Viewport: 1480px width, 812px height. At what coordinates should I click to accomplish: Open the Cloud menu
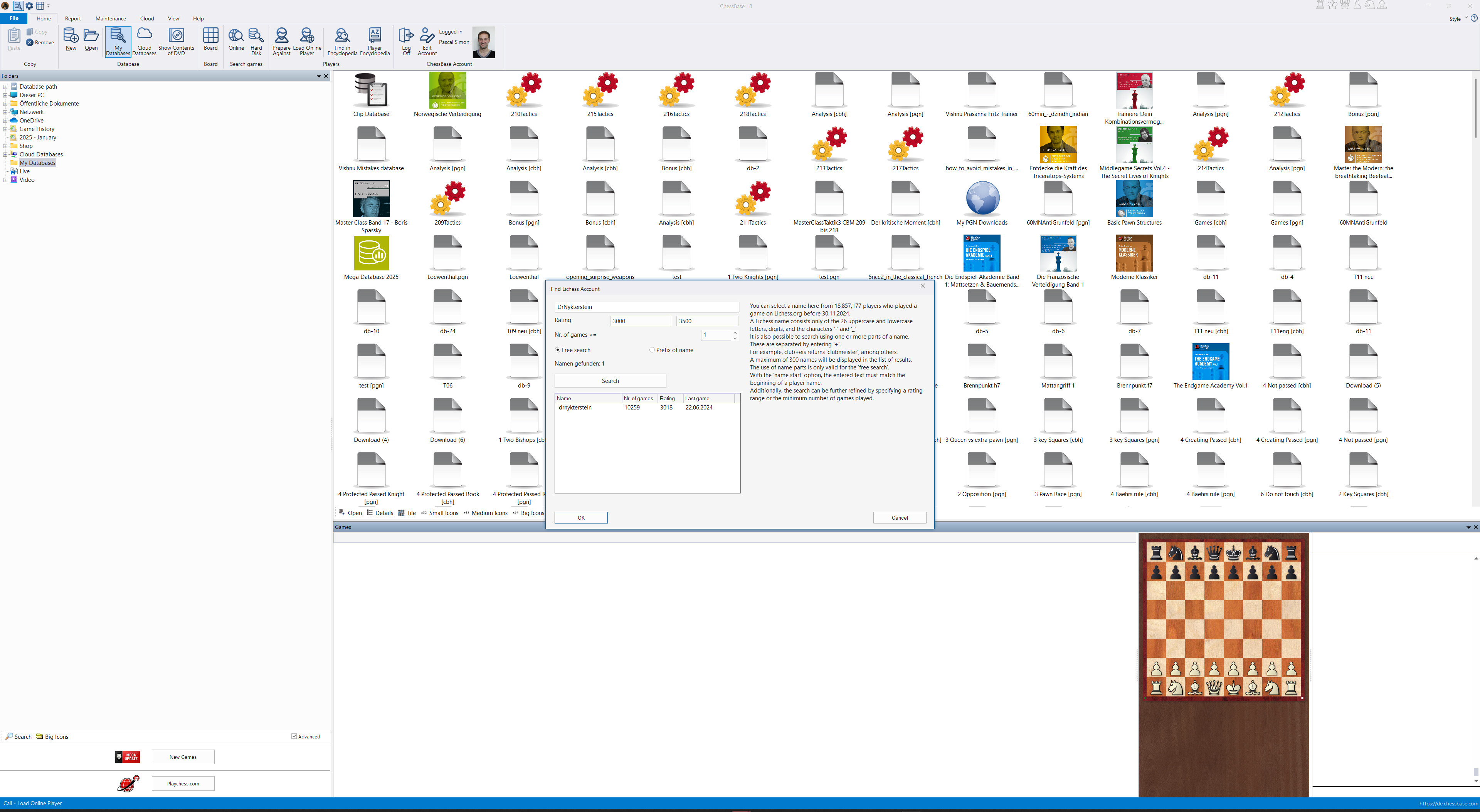pos(146,18)
